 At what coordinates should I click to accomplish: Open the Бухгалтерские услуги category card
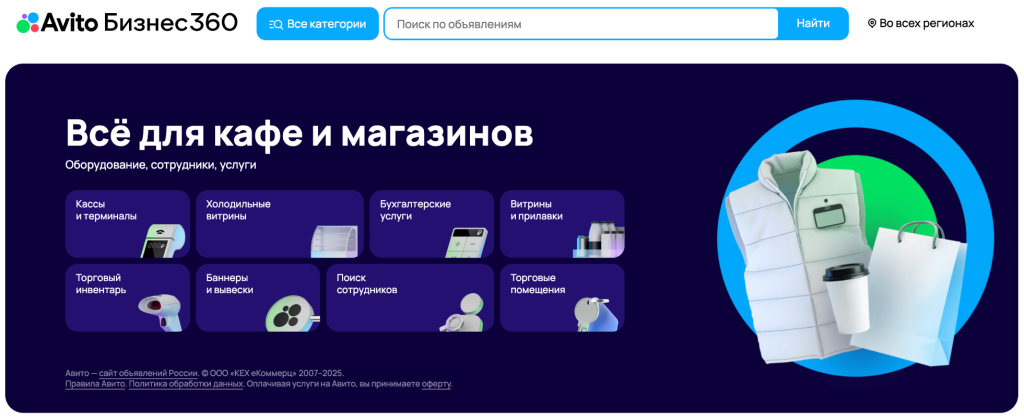pos(432,224)
